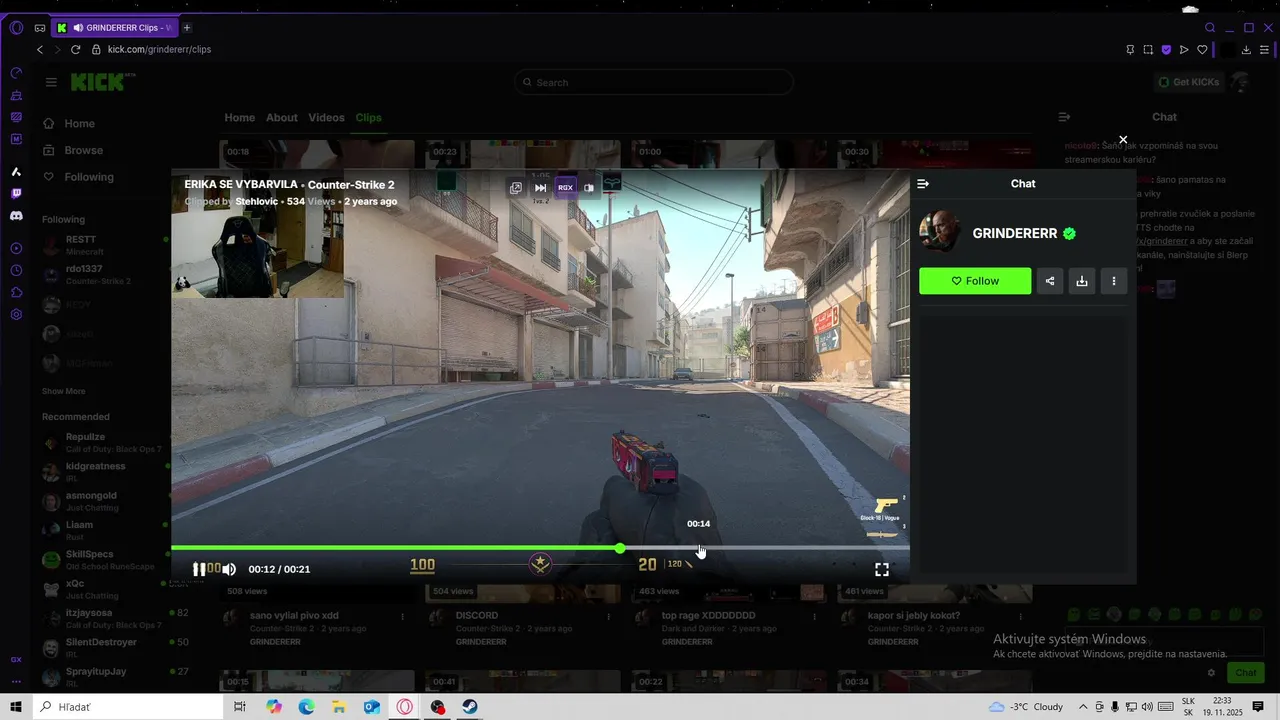Toggle Opera ad blocker shield

click(1166, 49)
